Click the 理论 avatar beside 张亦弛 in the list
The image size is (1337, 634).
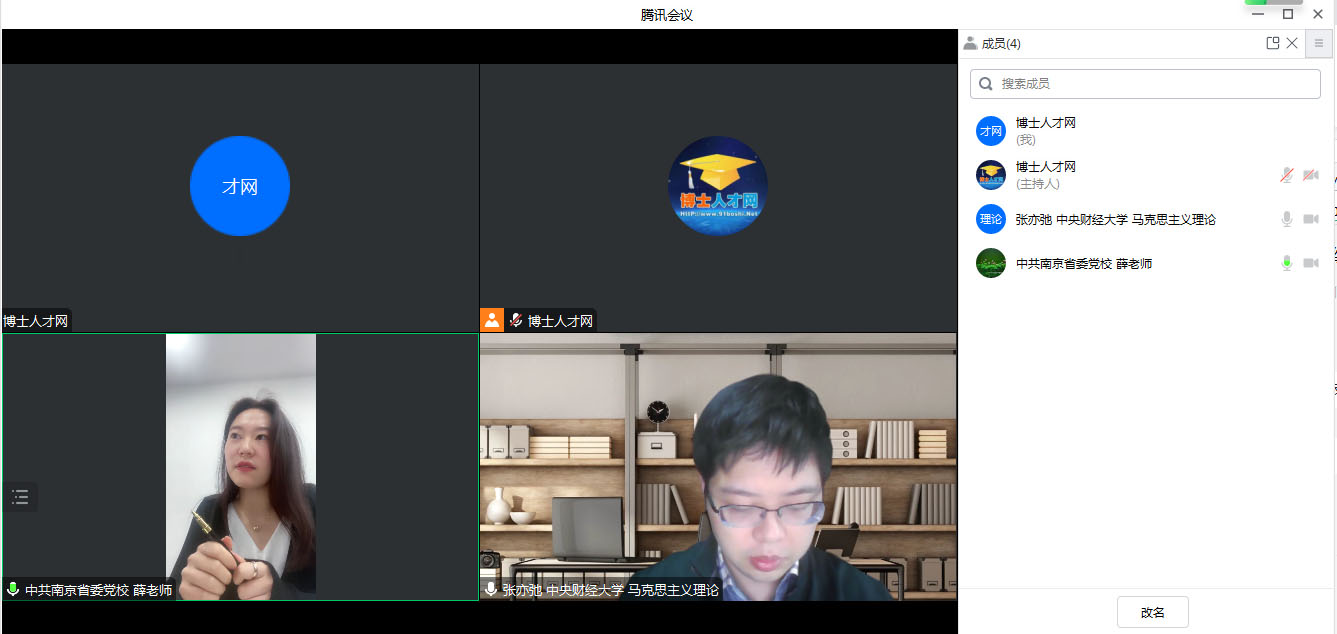[x=991, y=219]
